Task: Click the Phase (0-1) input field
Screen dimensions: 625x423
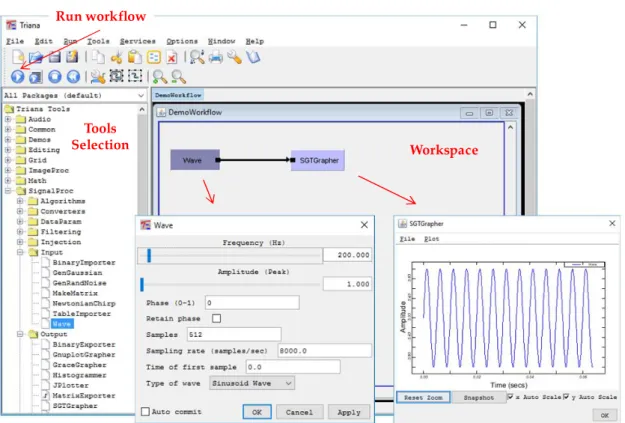Action: pyautogui.click(x=252, y=303)
